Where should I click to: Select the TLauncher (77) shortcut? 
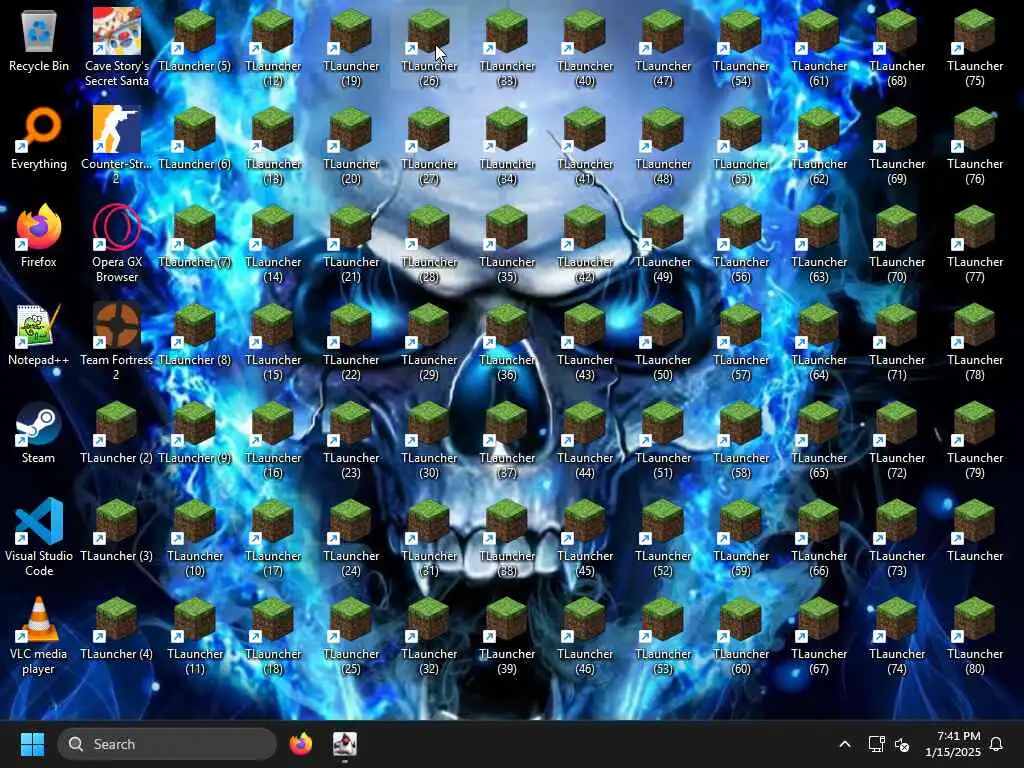(975, 243)
